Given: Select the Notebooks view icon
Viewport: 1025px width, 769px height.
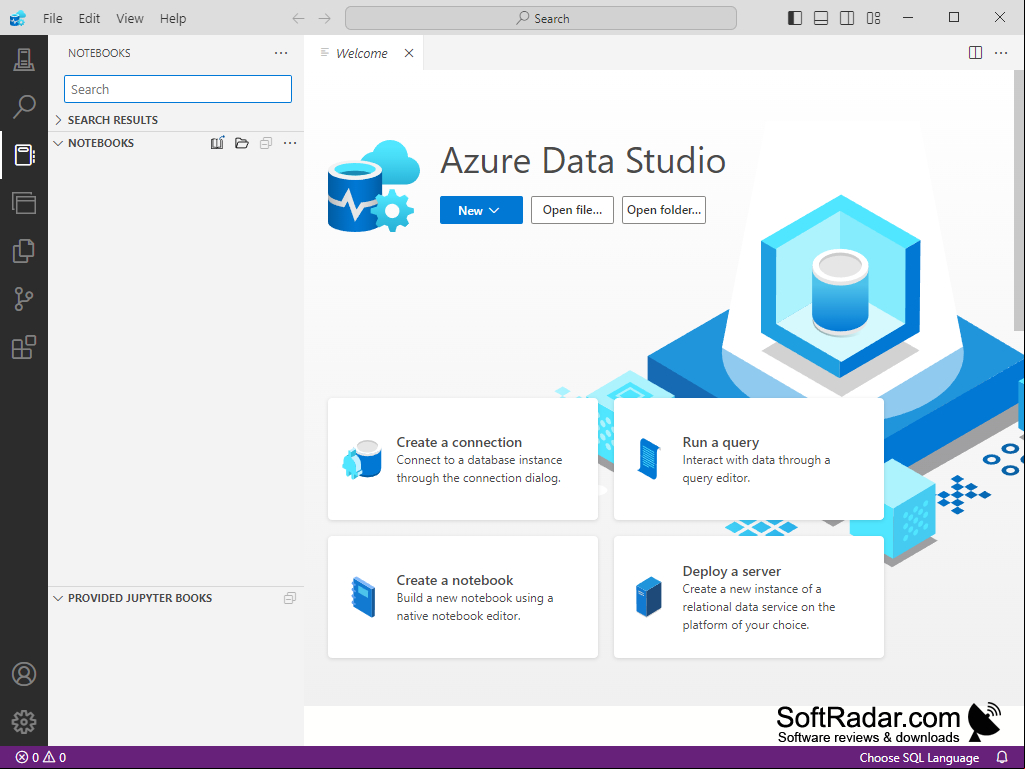Looking at the screenshot, I should coord(24,155).
